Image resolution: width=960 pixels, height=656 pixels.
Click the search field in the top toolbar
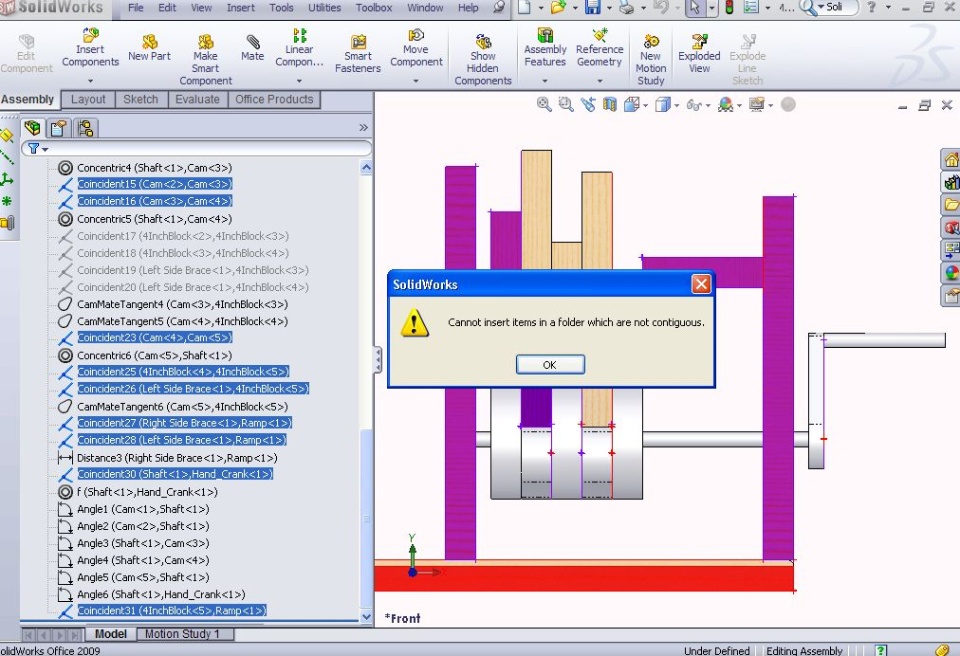tap(839, 7)
